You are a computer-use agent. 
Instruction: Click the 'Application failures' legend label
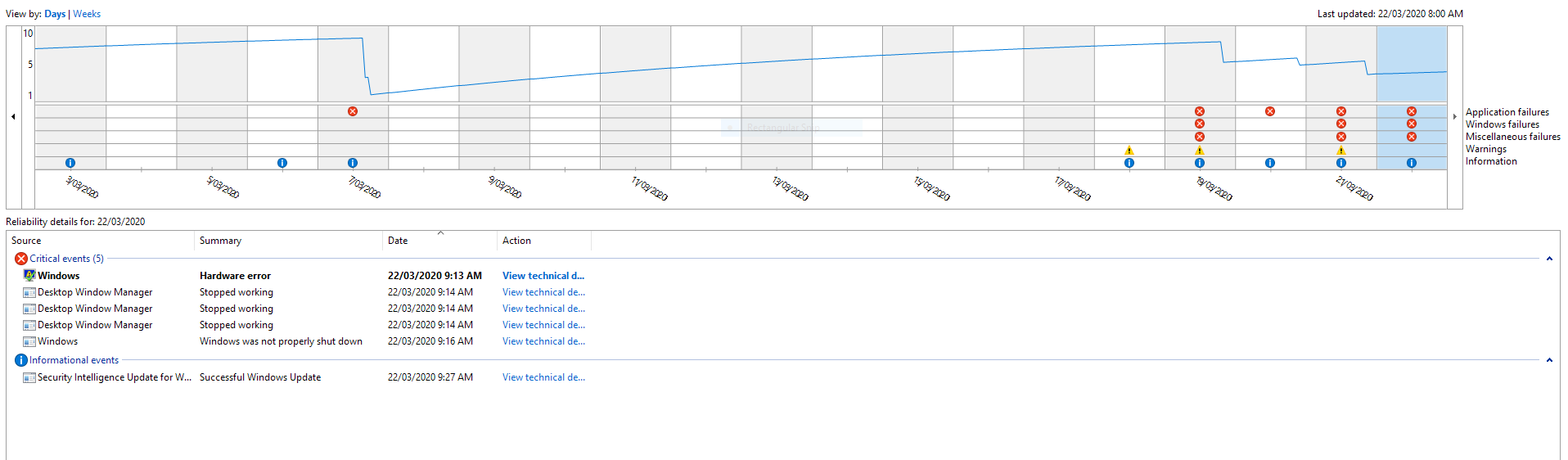pos(1507,112)
